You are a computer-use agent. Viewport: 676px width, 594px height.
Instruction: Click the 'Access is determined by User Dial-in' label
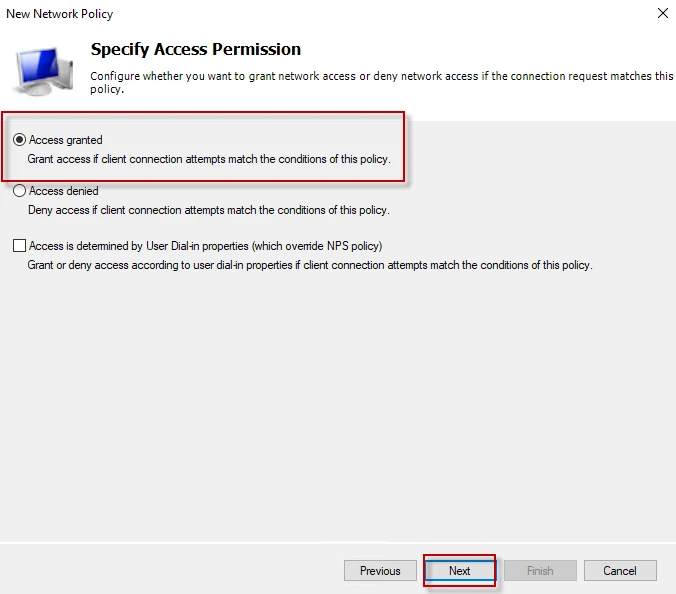(206, 246)
